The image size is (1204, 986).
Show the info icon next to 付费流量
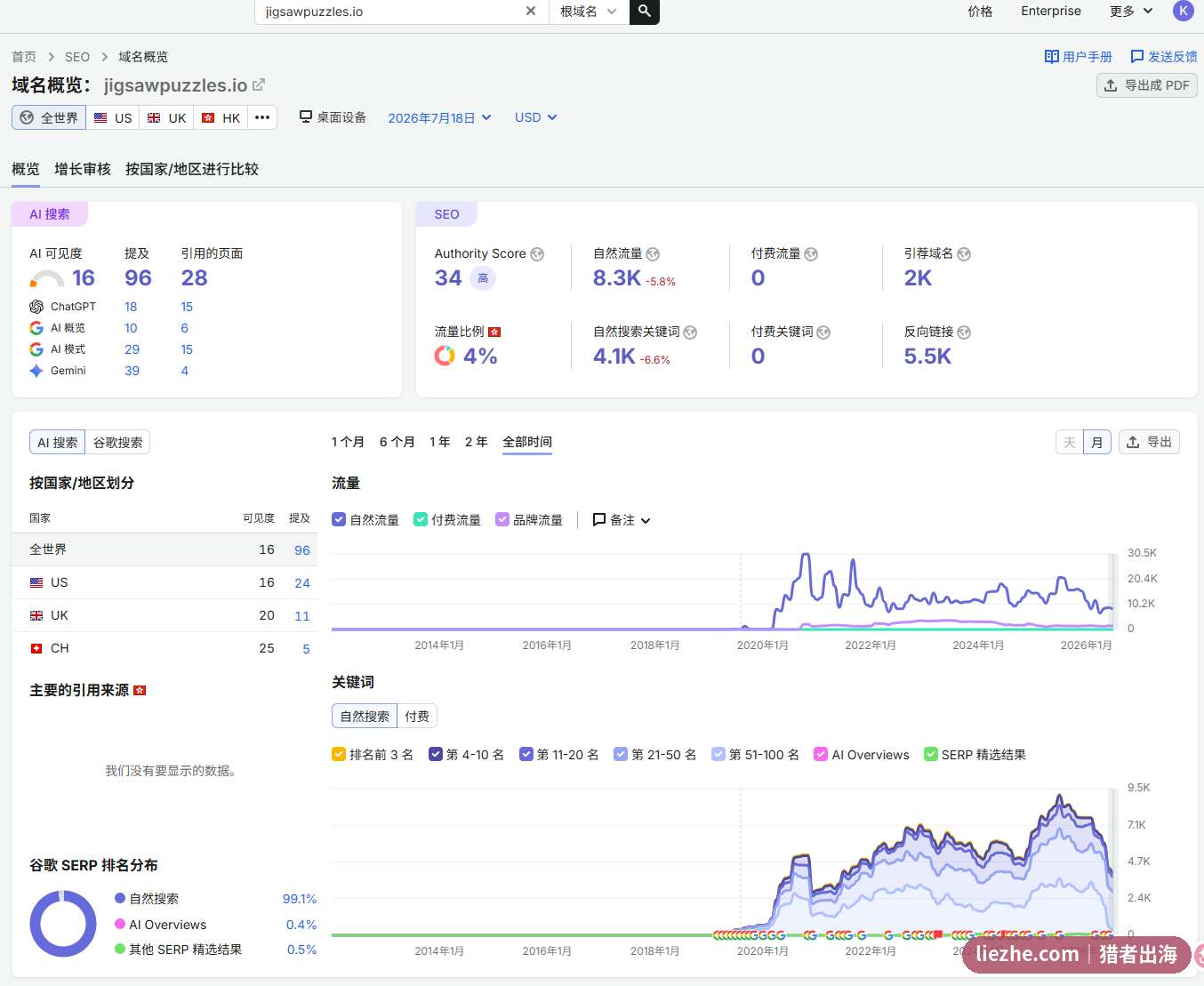tap(811, 254)
